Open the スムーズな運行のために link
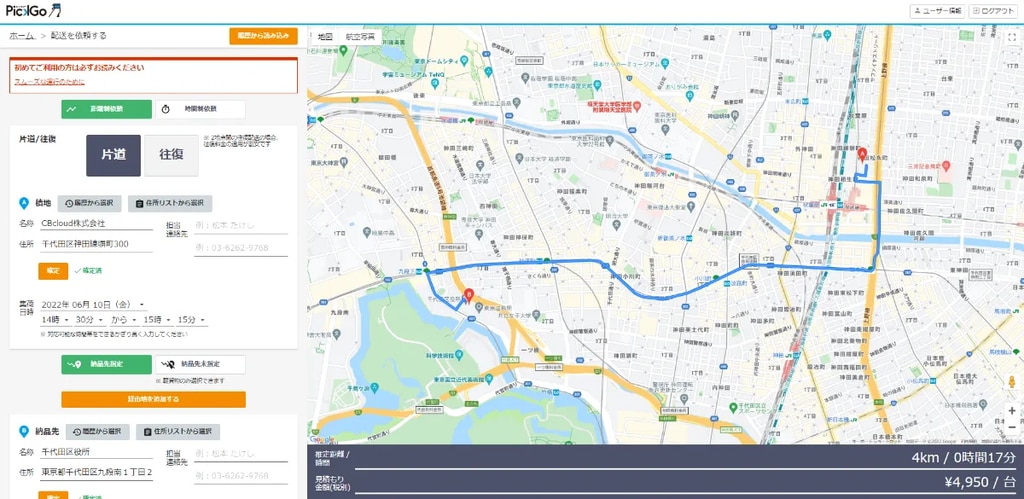The width and height of the screenshot is (1024, 499). tap(50, 82)
